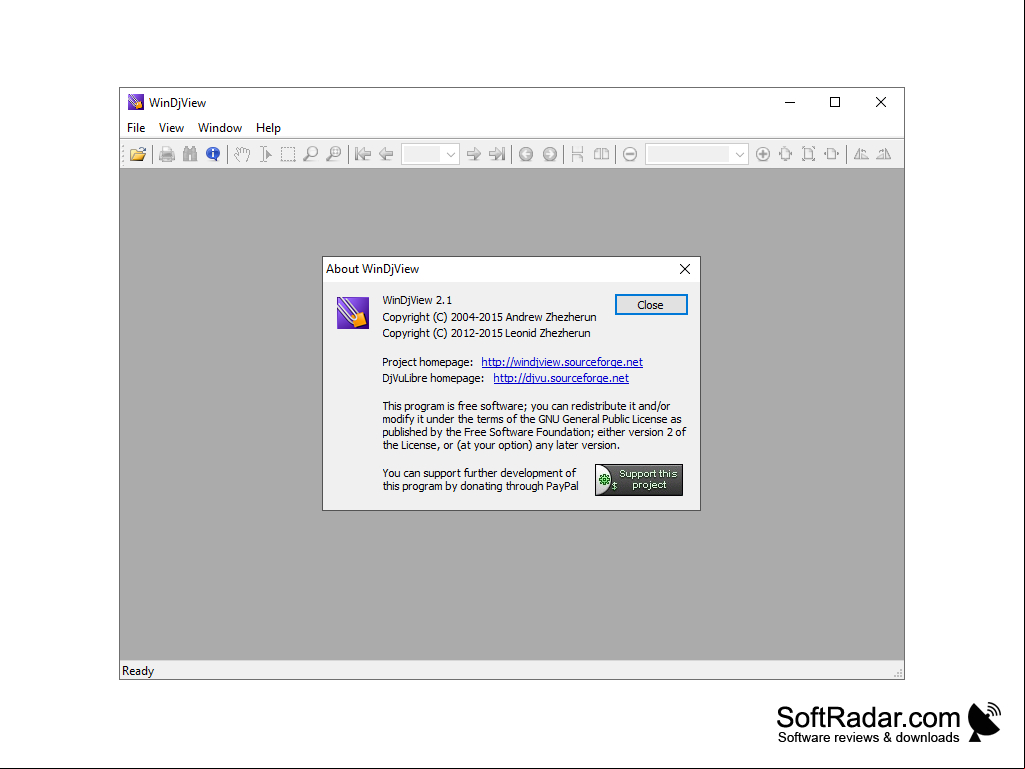Click the Next page right arrow
The width and height of the screenshot is (1025, 769).
coord(474,154)
